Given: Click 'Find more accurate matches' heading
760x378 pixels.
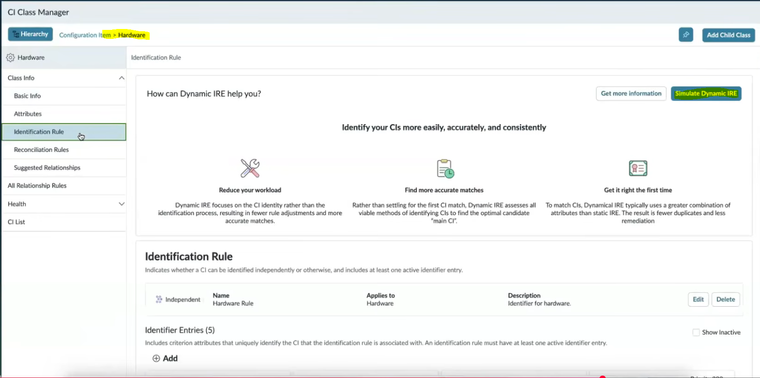Looking at the screenshot, I should [x=444, y=190].
